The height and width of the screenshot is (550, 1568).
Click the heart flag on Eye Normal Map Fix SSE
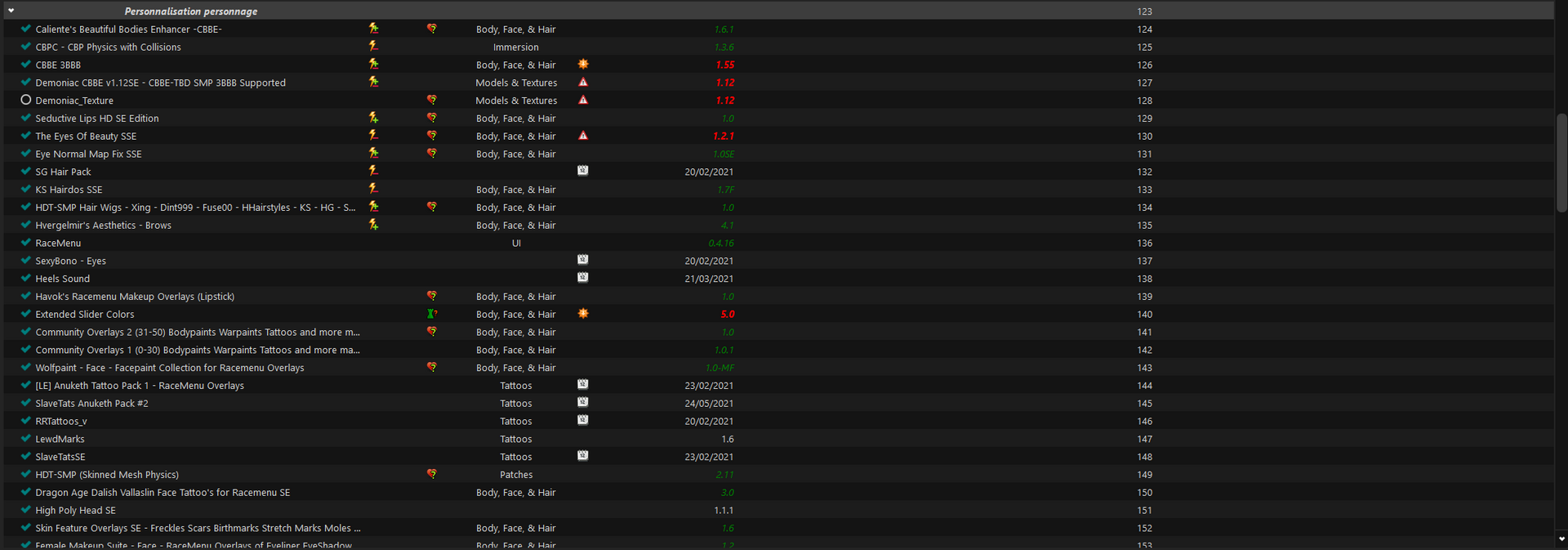[431, 154]
